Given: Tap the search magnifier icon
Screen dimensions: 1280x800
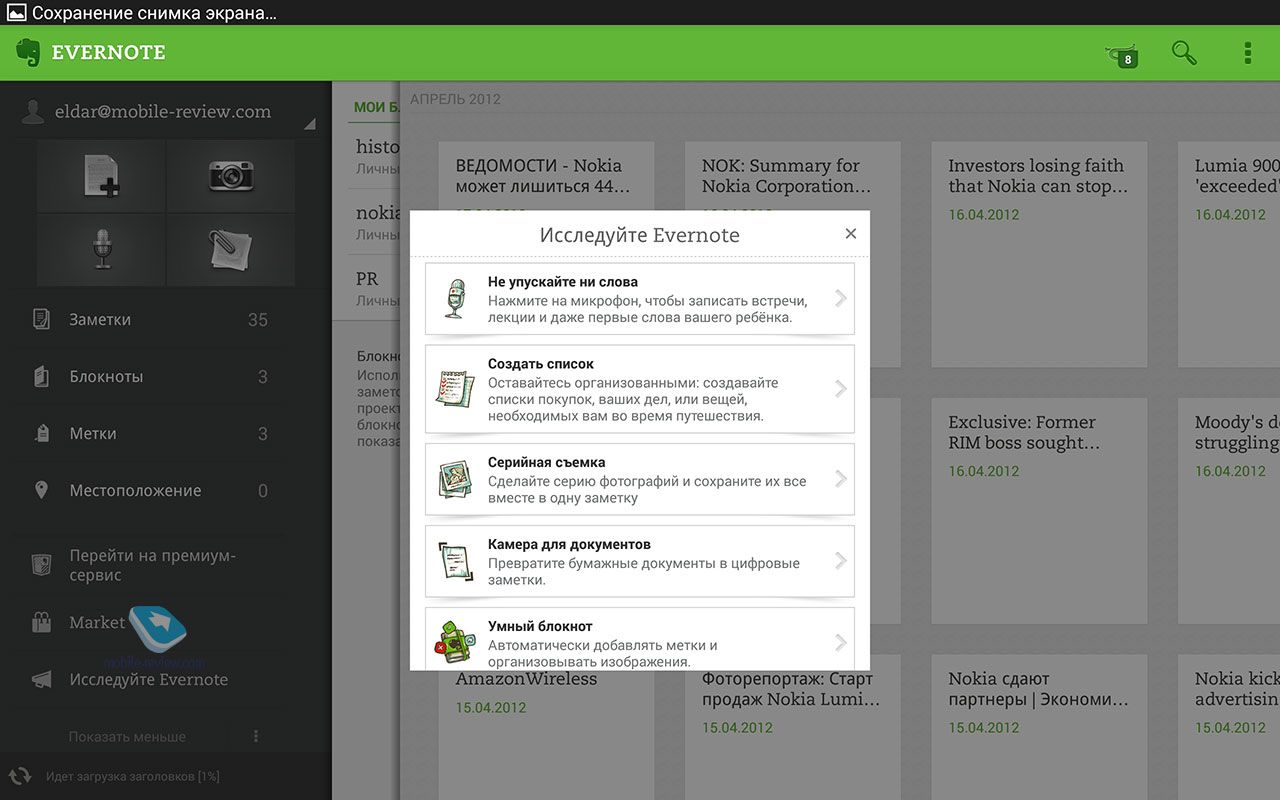Looking at the screenshot, I should pyautogui.click(x=1184, y=54).
